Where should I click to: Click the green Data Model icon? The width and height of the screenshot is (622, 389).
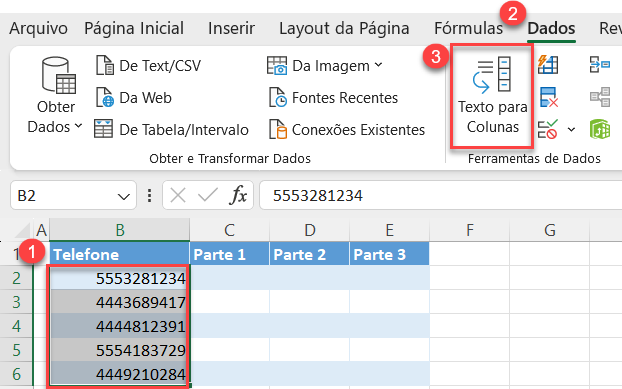[x=600, y=129]
